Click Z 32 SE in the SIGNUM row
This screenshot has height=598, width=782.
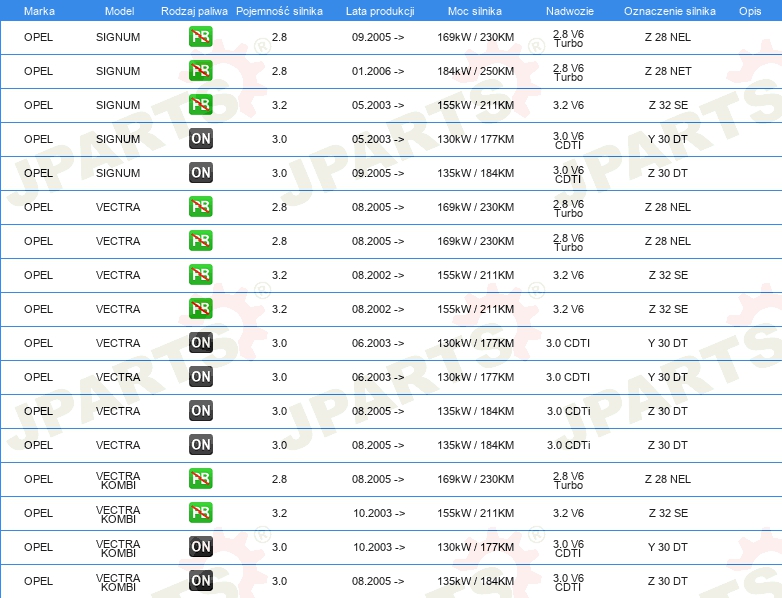coord(668,105)
